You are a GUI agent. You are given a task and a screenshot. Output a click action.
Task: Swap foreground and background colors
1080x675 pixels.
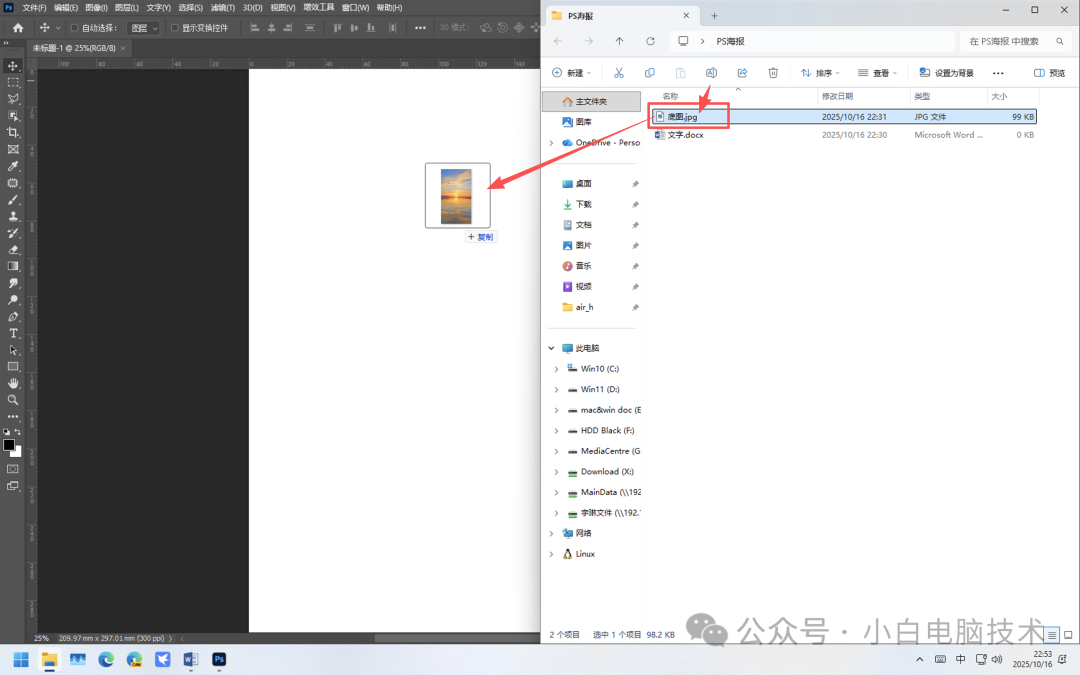(18, 432)
